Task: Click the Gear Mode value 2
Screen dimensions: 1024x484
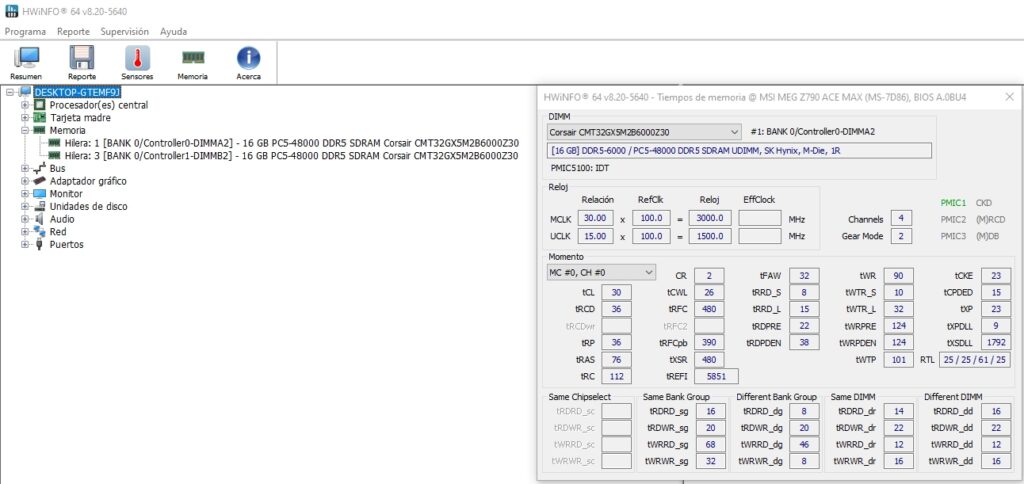Action: (901, 236)
